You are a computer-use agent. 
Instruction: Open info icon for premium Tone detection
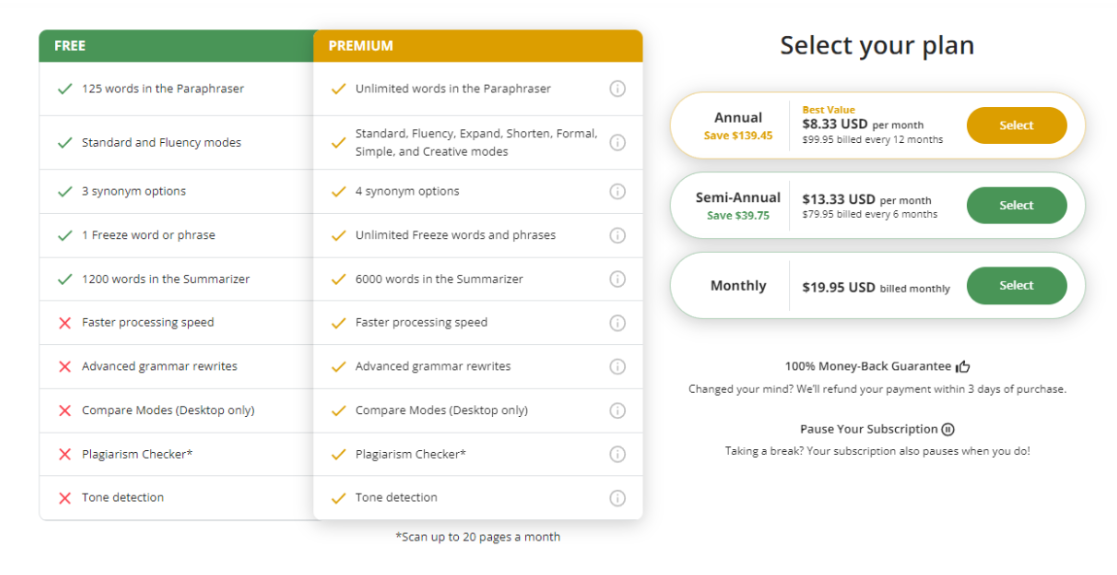pos(617,498)
